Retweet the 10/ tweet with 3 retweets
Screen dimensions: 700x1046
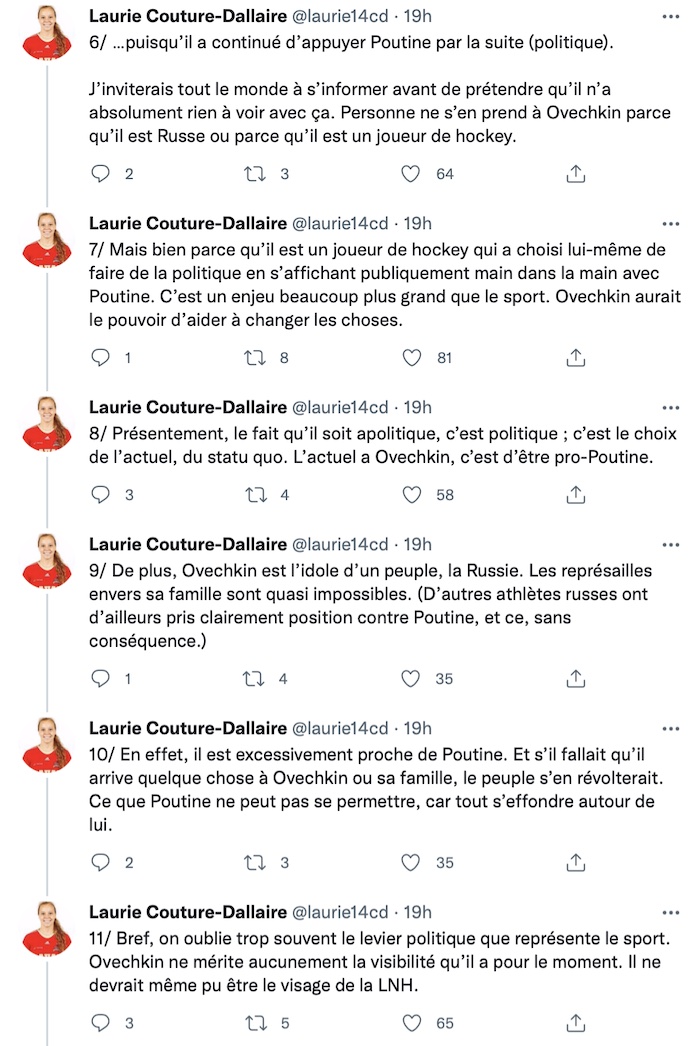(254, 863)
